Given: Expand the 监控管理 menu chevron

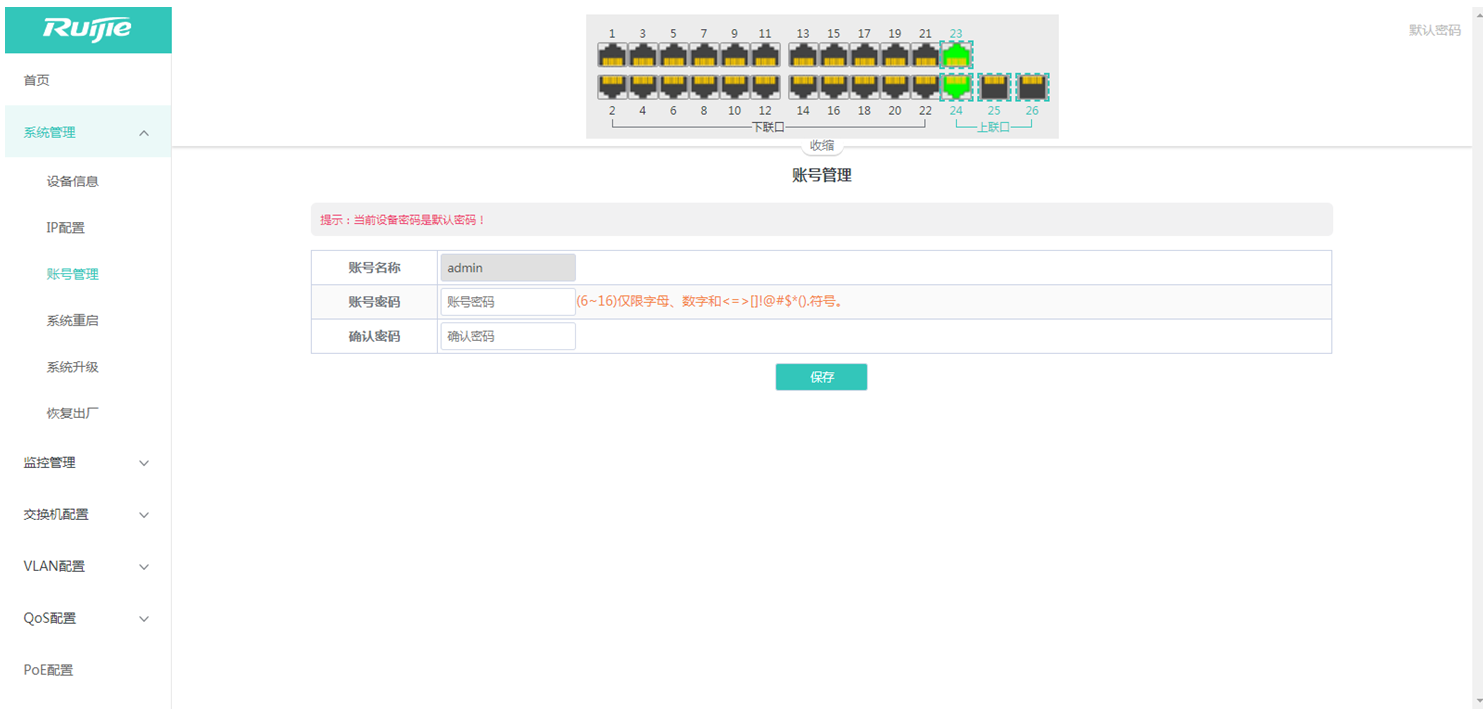Looking at the screenshot, I should pos(144,463).
